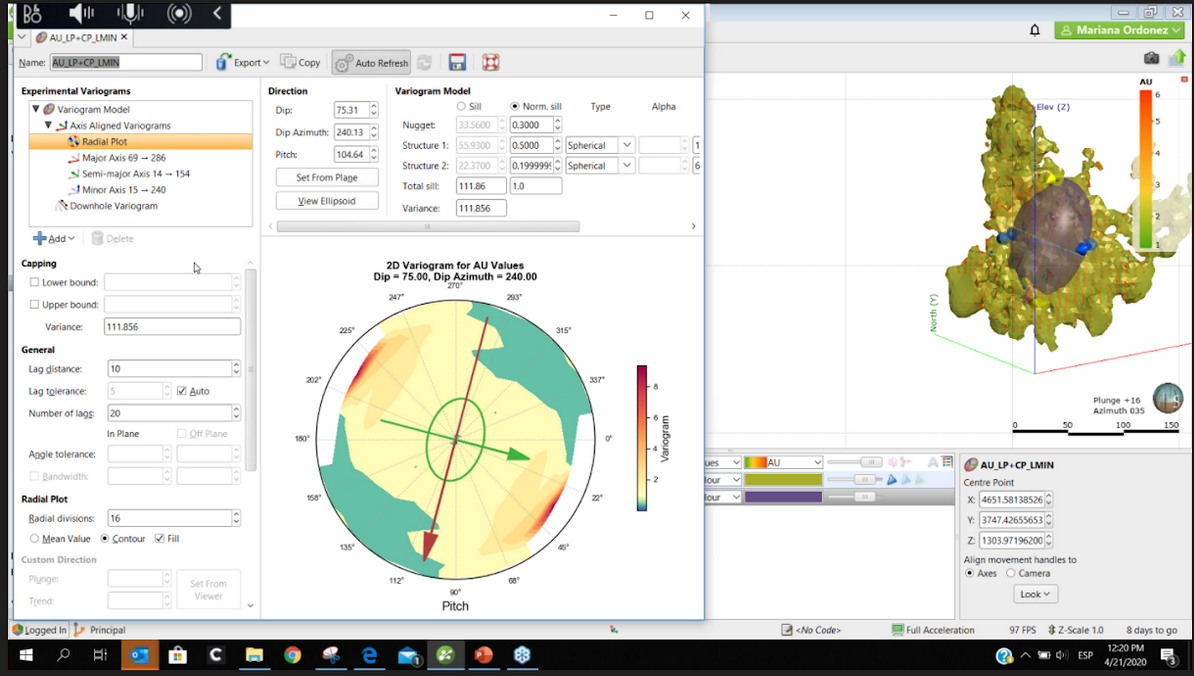Screen dimensions: 1194x676
Task: Click the Save disk icon in toolbar
Action: click(457, 62)
